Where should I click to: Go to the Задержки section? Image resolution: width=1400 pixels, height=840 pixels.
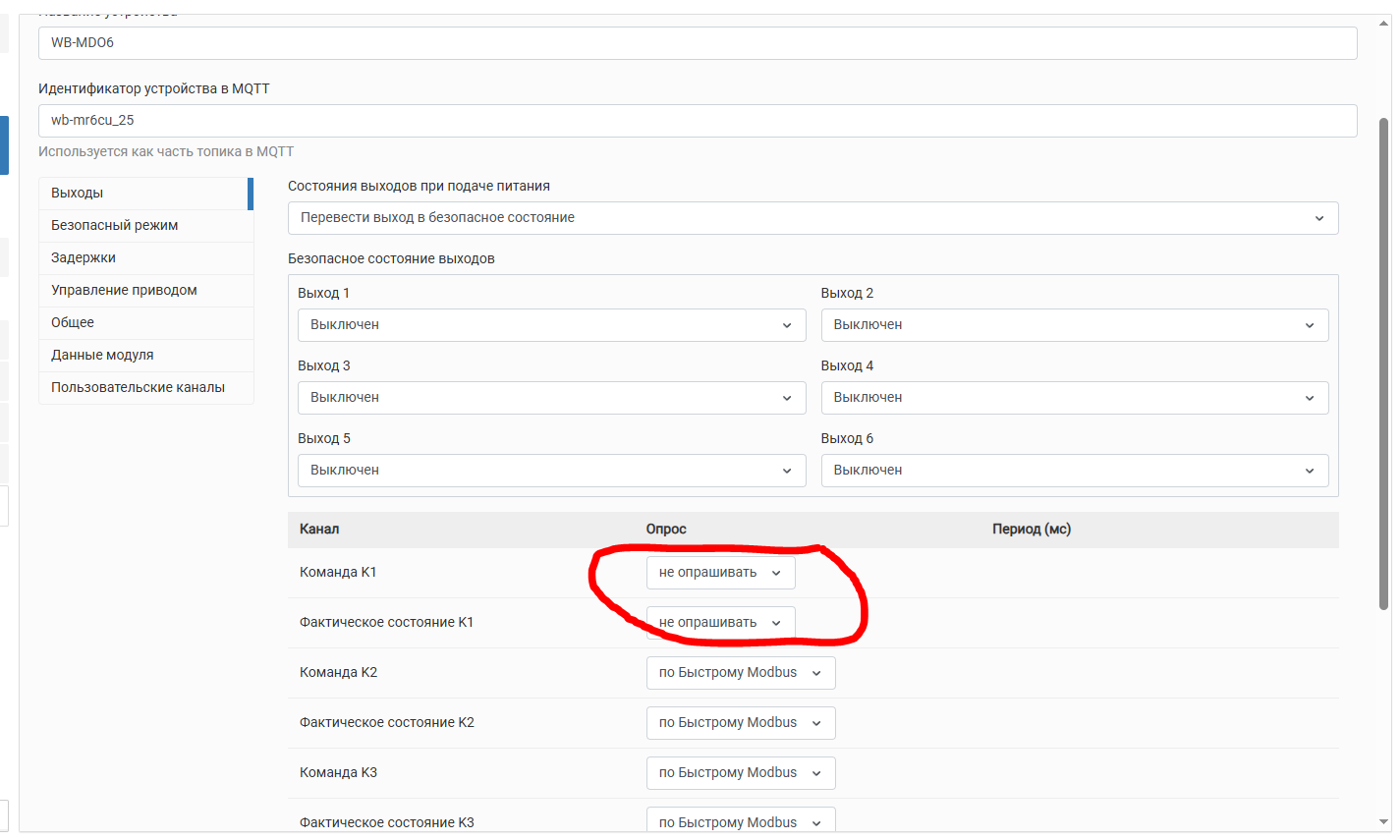pyautogui.click(x=144, y=258)
